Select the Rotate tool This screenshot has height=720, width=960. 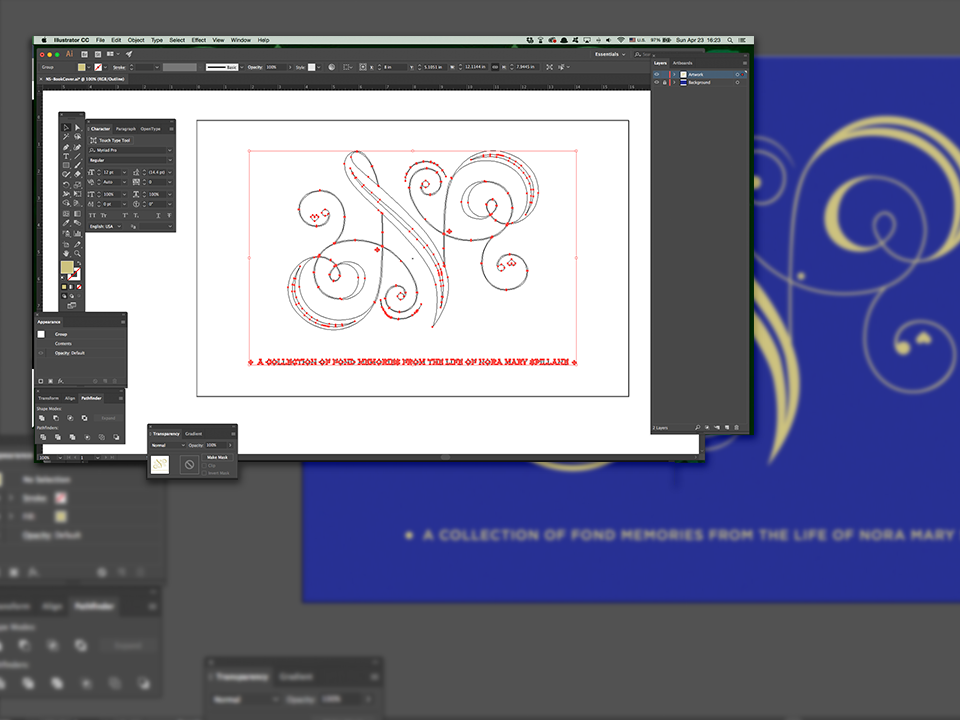coord(66,184)
